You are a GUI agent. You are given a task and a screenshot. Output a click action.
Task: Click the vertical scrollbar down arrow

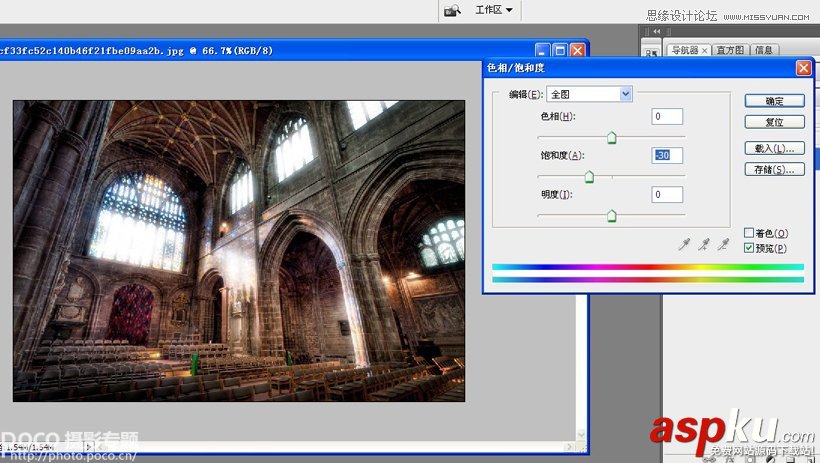click(581, 435)
